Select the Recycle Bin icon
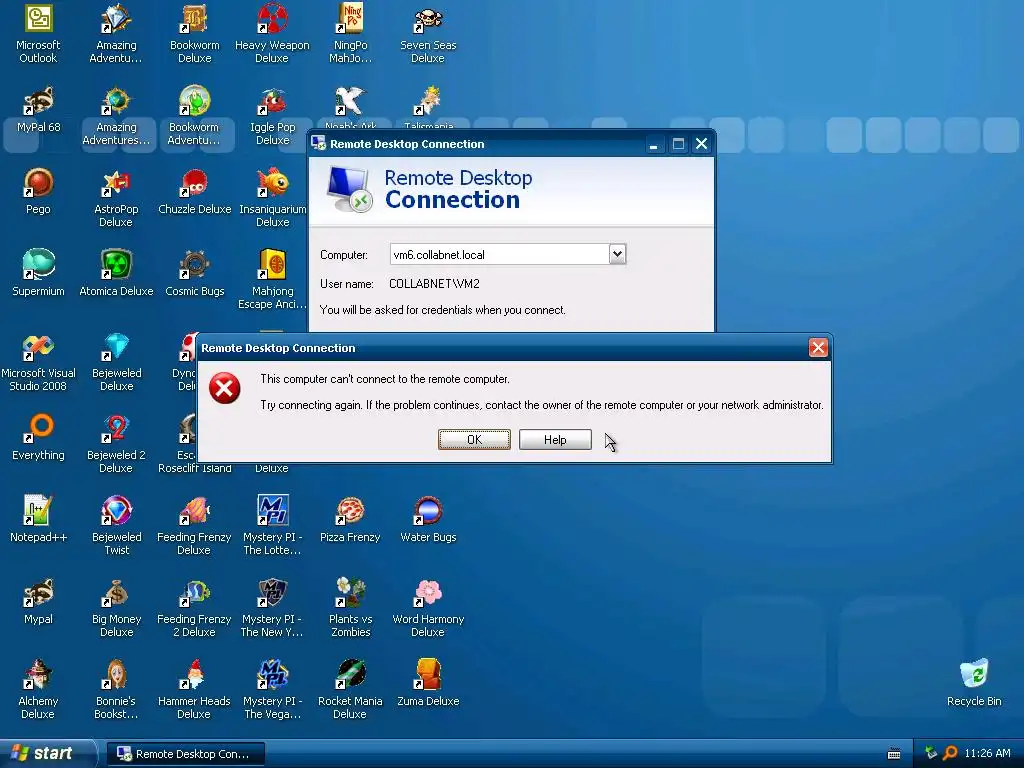Image resolution: width=1024 pixels, height=768 pixels. tap(974, 683)
